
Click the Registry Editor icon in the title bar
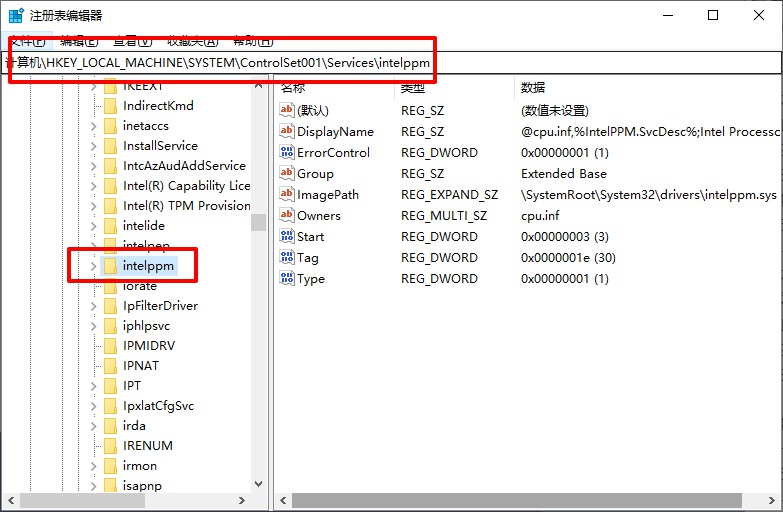pyautogui.click(x=17, y=15)
